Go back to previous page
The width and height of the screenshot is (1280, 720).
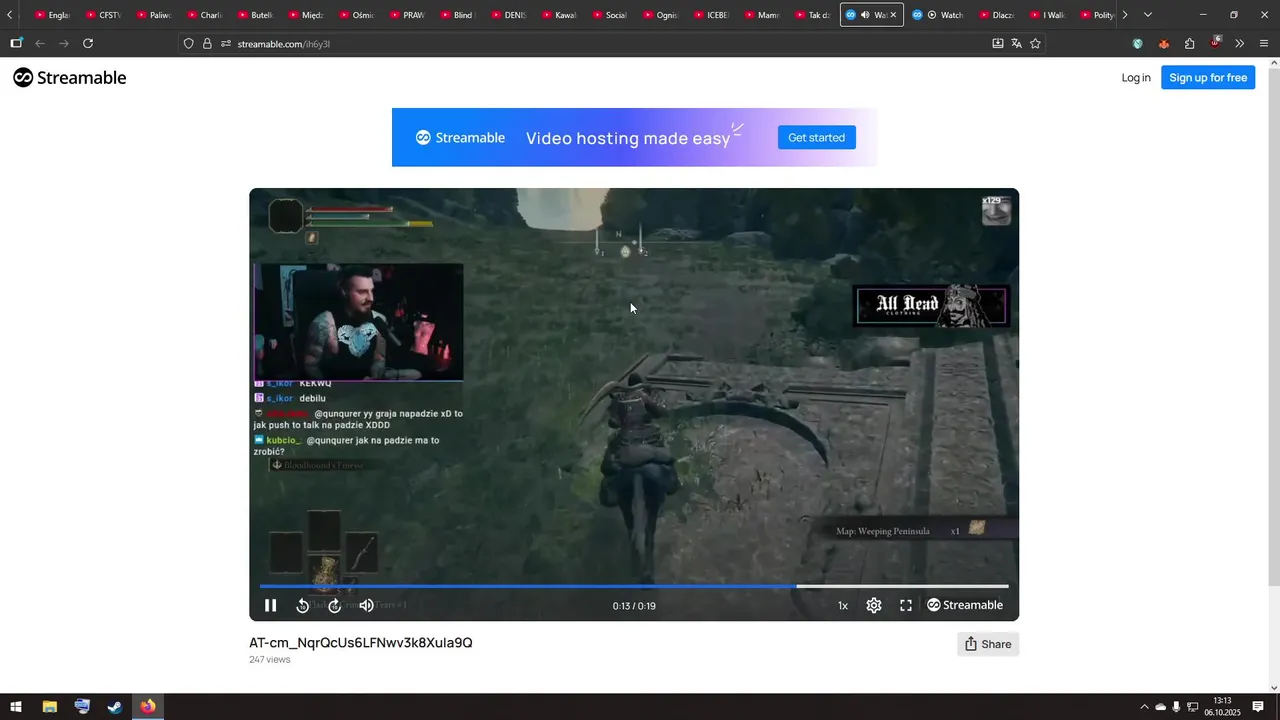40,43
